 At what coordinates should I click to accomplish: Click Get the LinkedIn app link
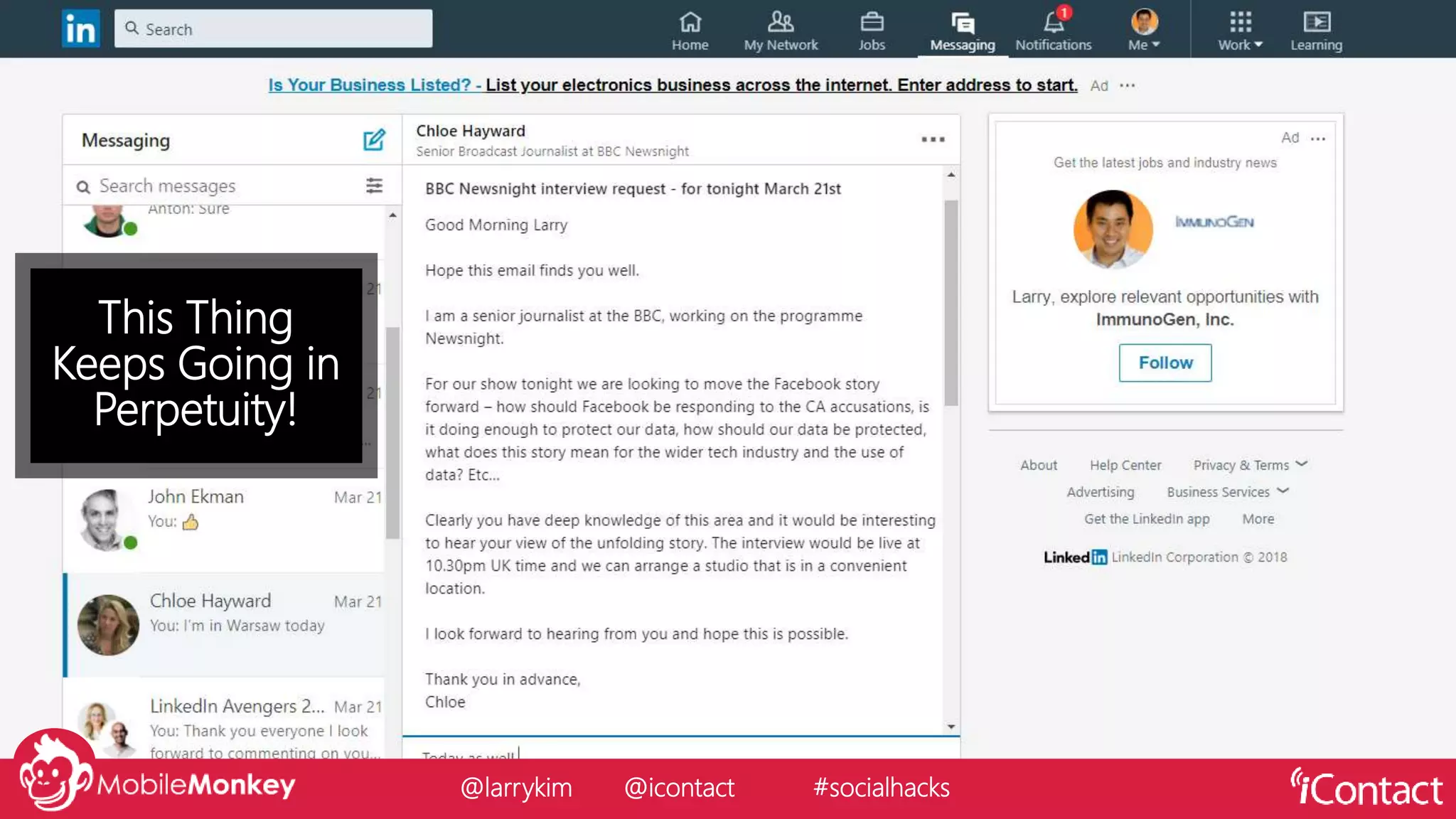[x=1147, y=519]
